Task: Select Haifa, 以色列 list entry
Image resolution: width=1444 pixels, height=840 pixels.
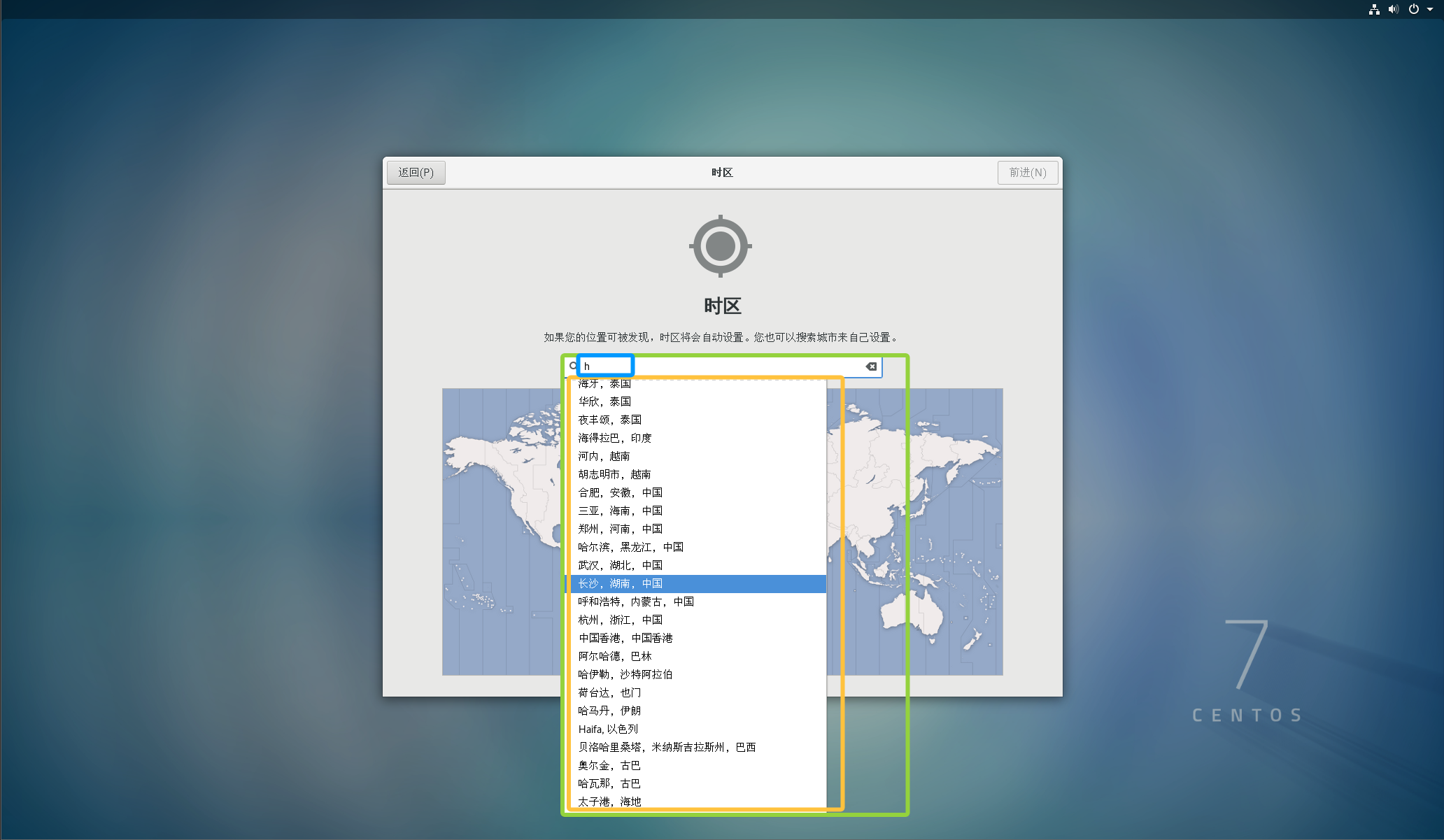Action: (608, 729)
